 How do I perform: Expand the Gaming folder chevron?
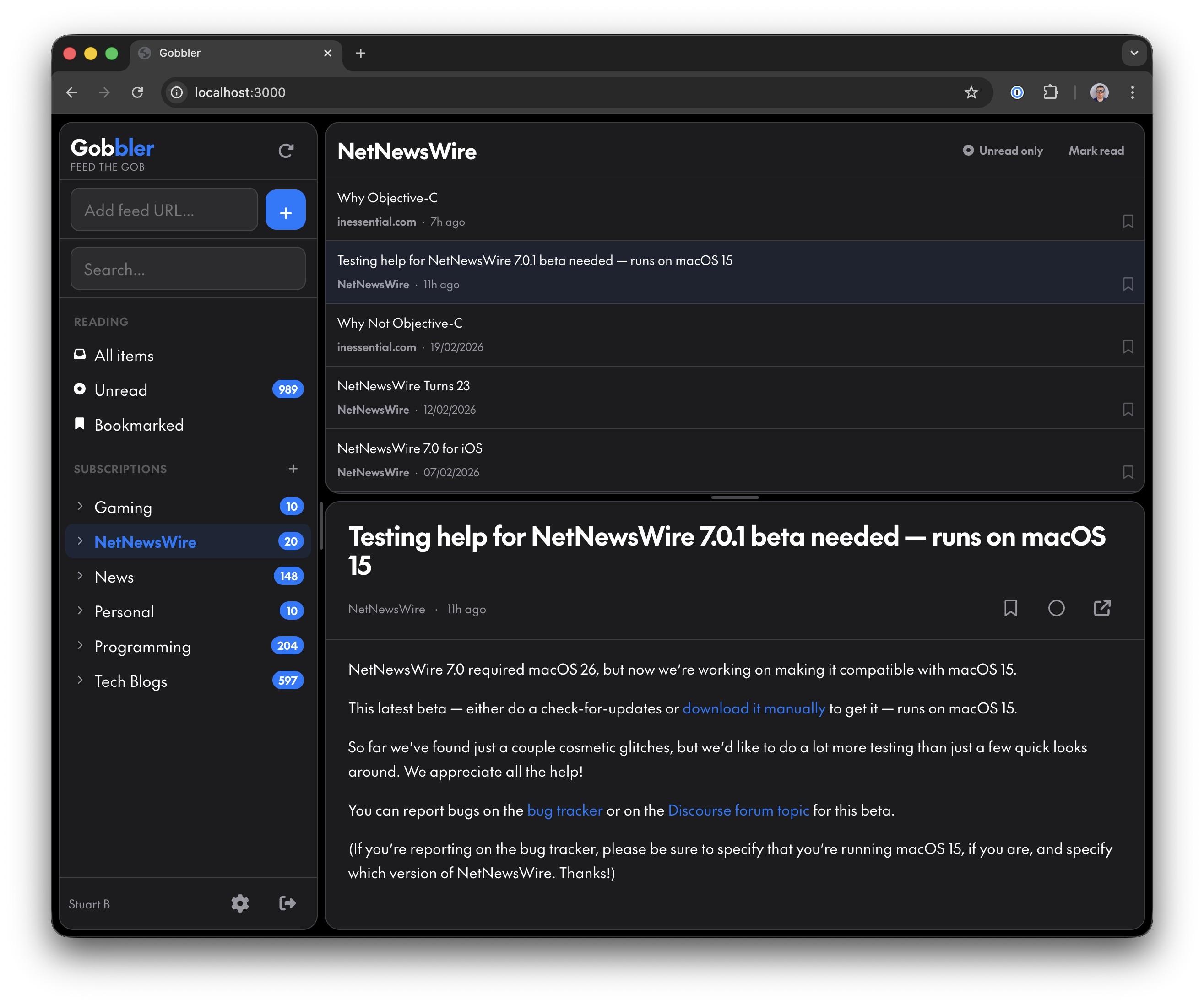pos(80,506)
